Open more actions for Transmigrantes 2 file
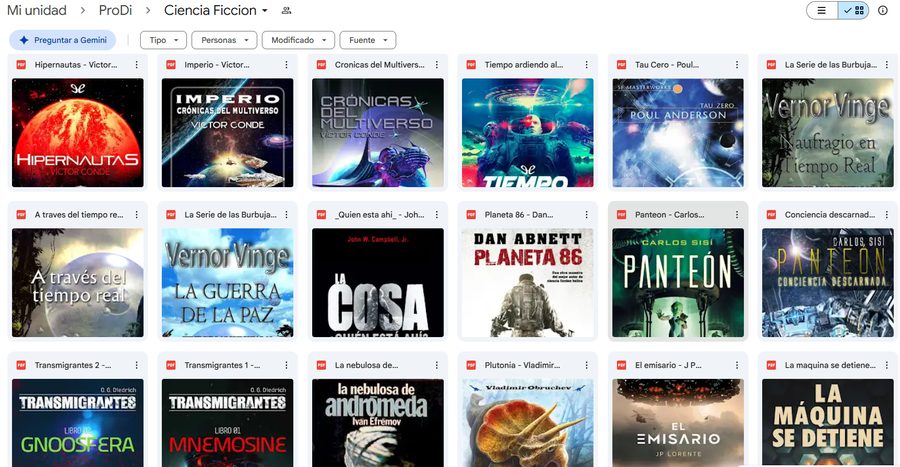Screen dimensions: 900x467 click(137, 365)
